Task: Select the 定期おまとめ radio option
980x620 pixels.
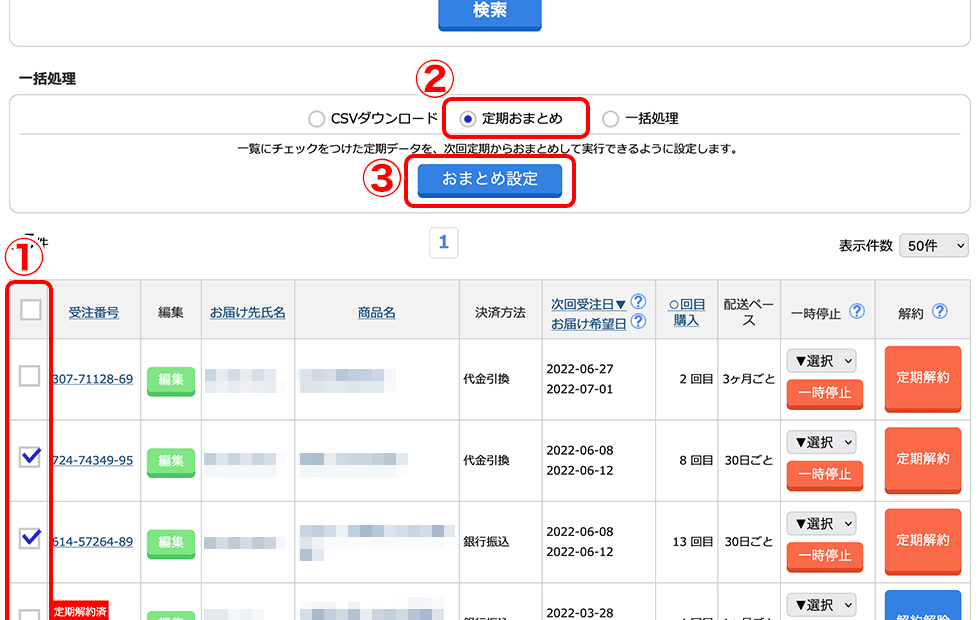Action: tap(468, 119)
